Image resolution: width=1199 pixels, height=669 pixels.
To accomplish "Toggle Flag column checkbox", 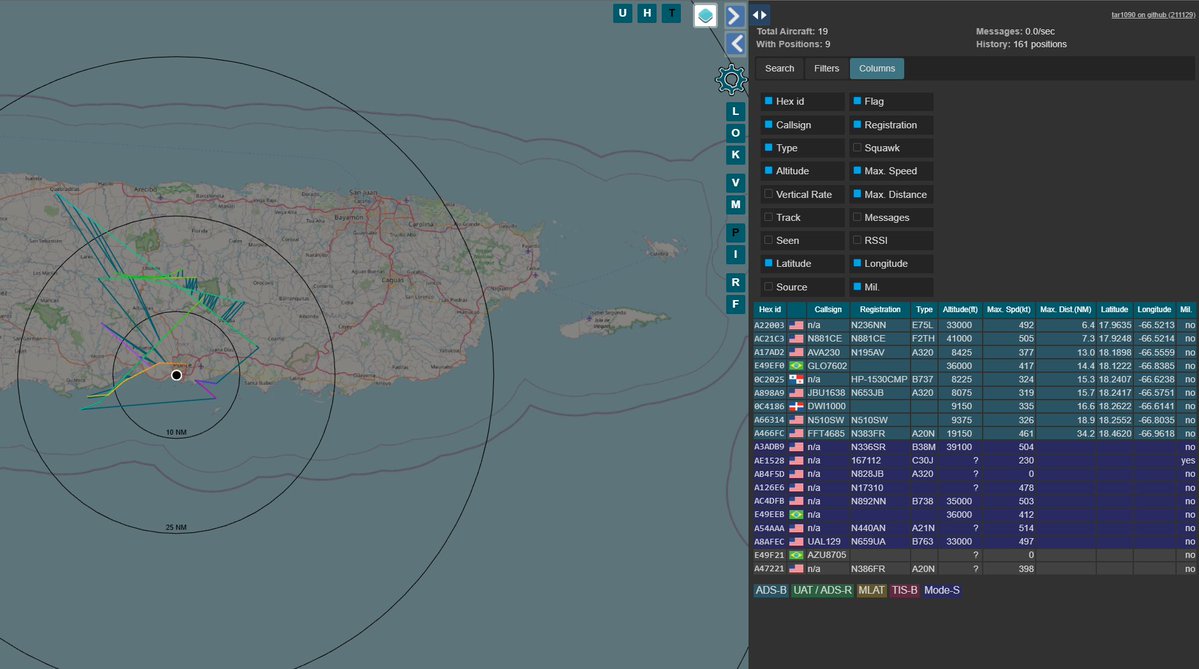I will coord(857,101).
